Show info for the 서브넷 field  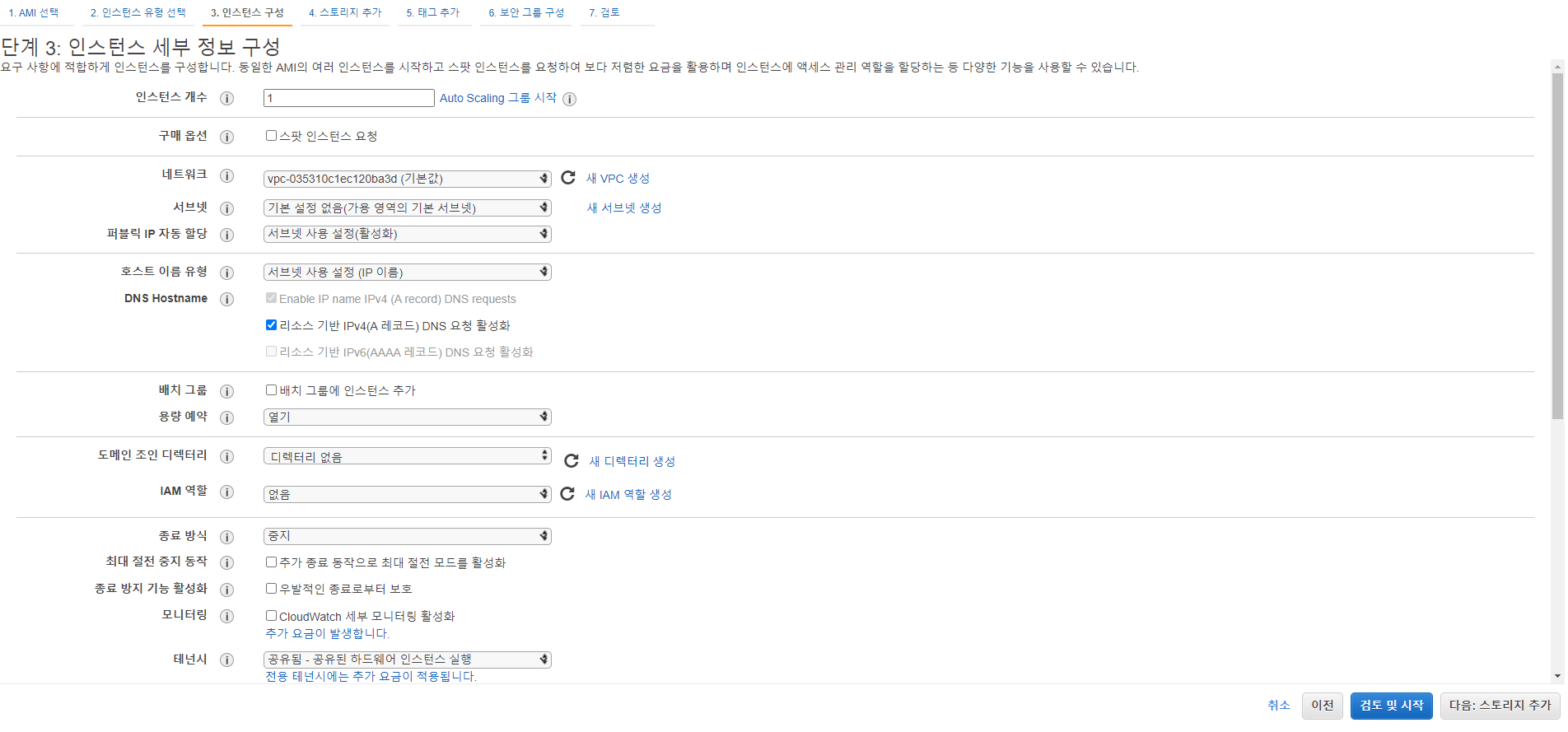[x=227, y=208]
